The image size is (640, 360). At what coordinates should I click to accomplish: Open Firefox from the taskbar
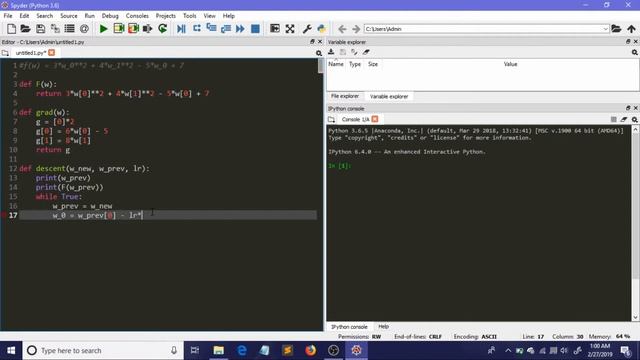click(x=310, y=350)
